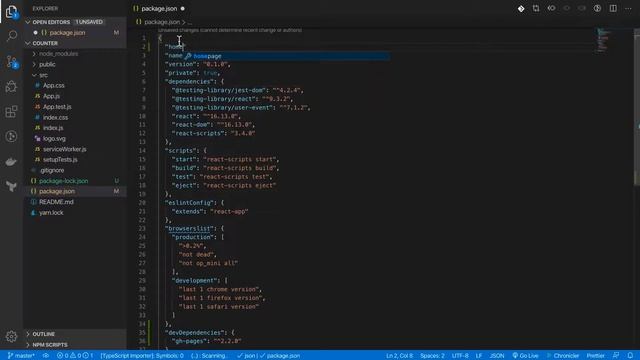Viewport: 640px width, 360px height.
Task: Click the Ln 2, Col 8 position indicator
Action: click(400, 356)
